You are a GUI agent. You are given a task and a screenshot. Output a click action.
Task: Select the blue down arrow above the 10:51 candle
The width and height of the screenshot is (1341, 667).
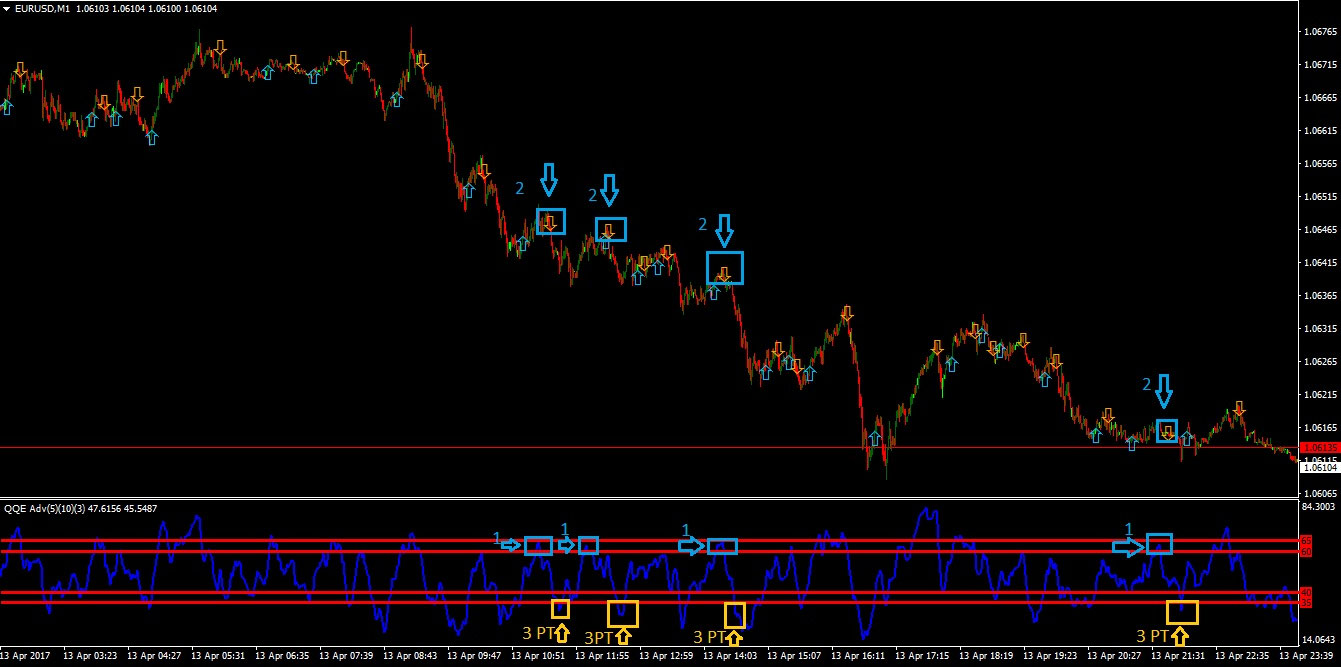pos(548,180)
